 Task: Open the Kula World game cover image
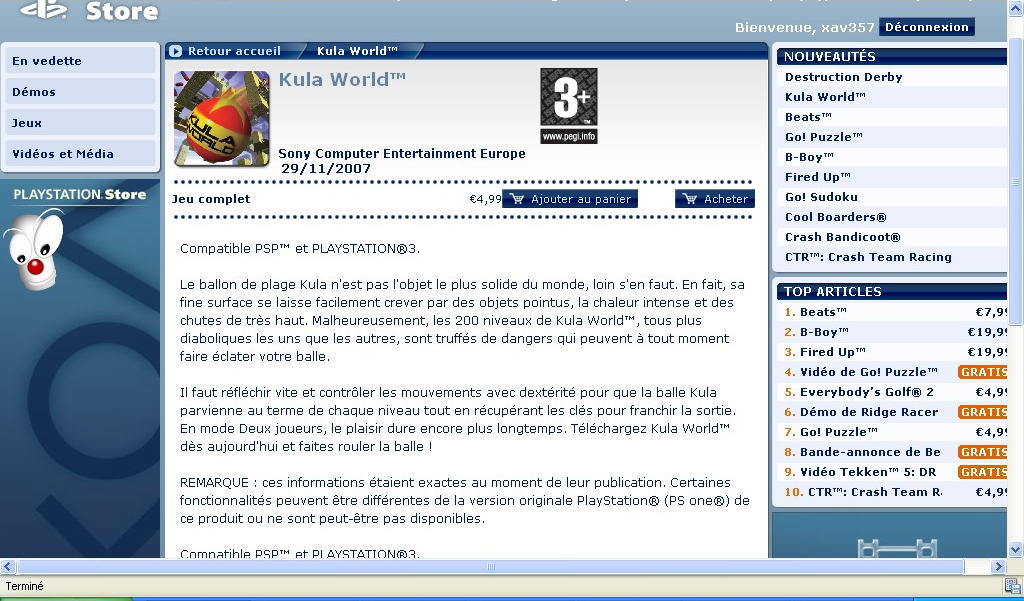tap(221, 118)
